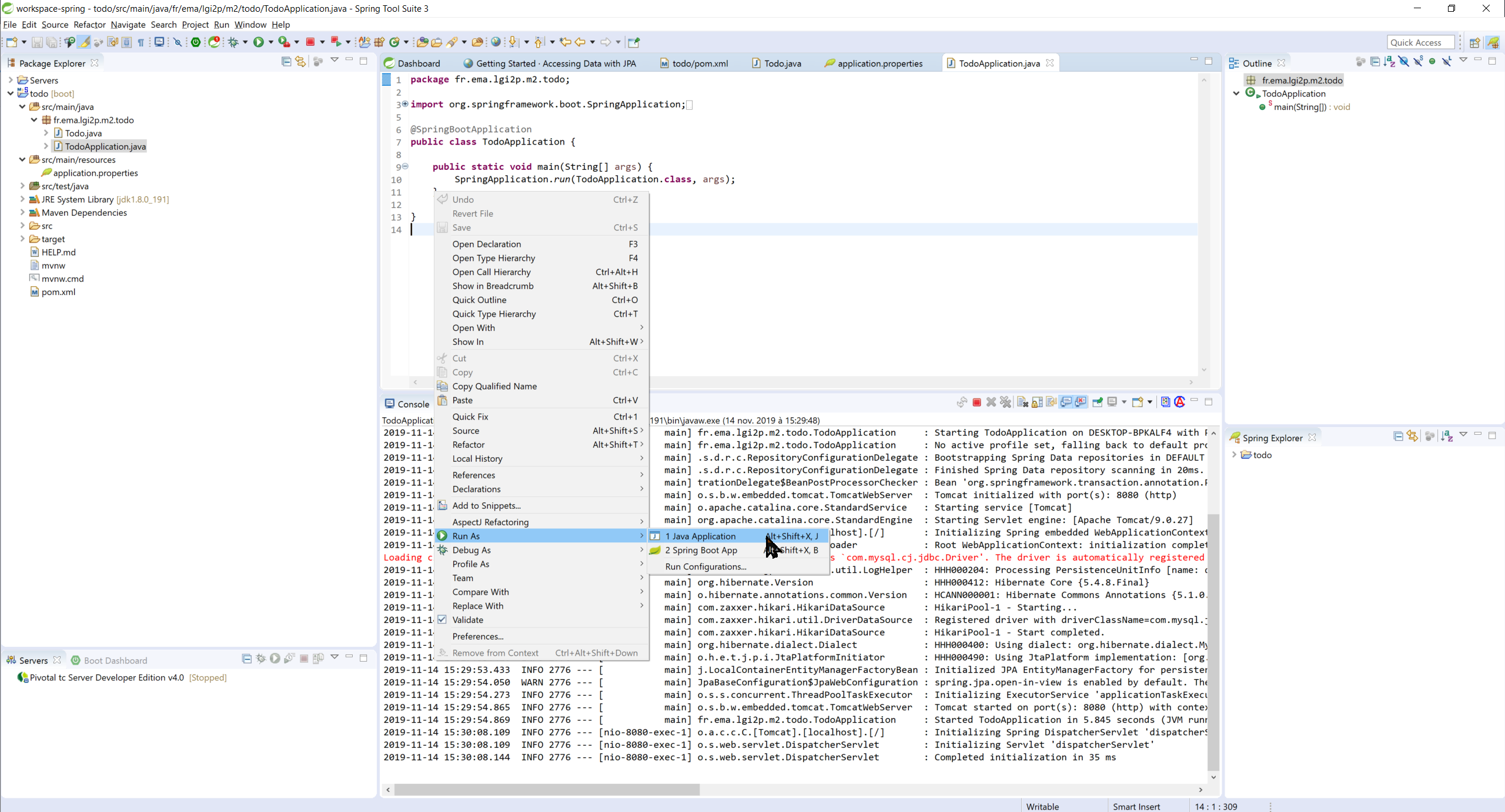1505x812 pixels.
Task: Collapse the todo [boot] project node
Action: tap(11, 93)
